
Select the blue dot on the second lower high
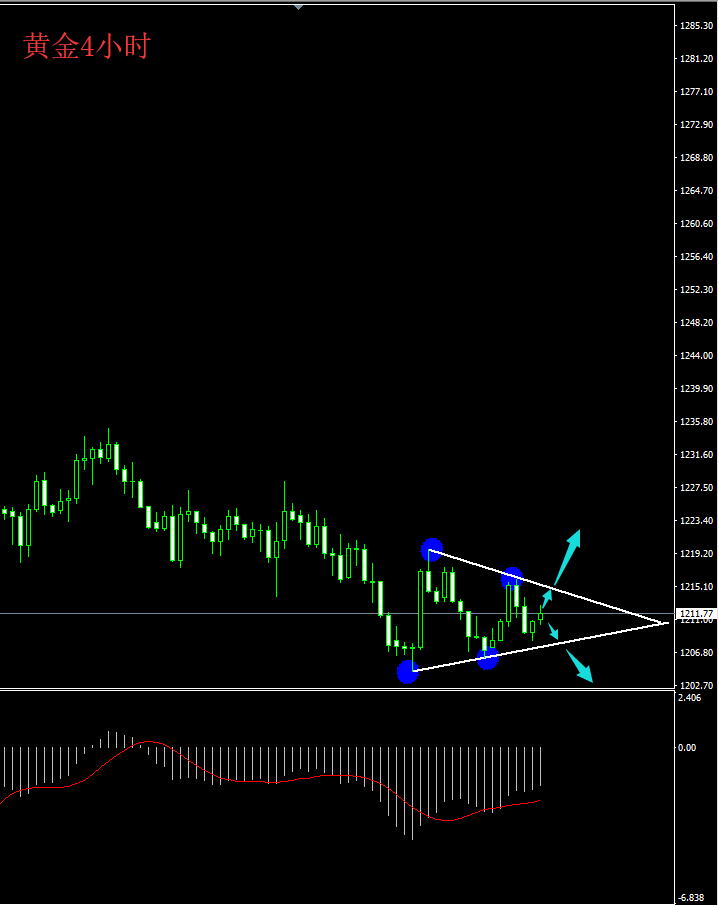(x=512, y=578)
